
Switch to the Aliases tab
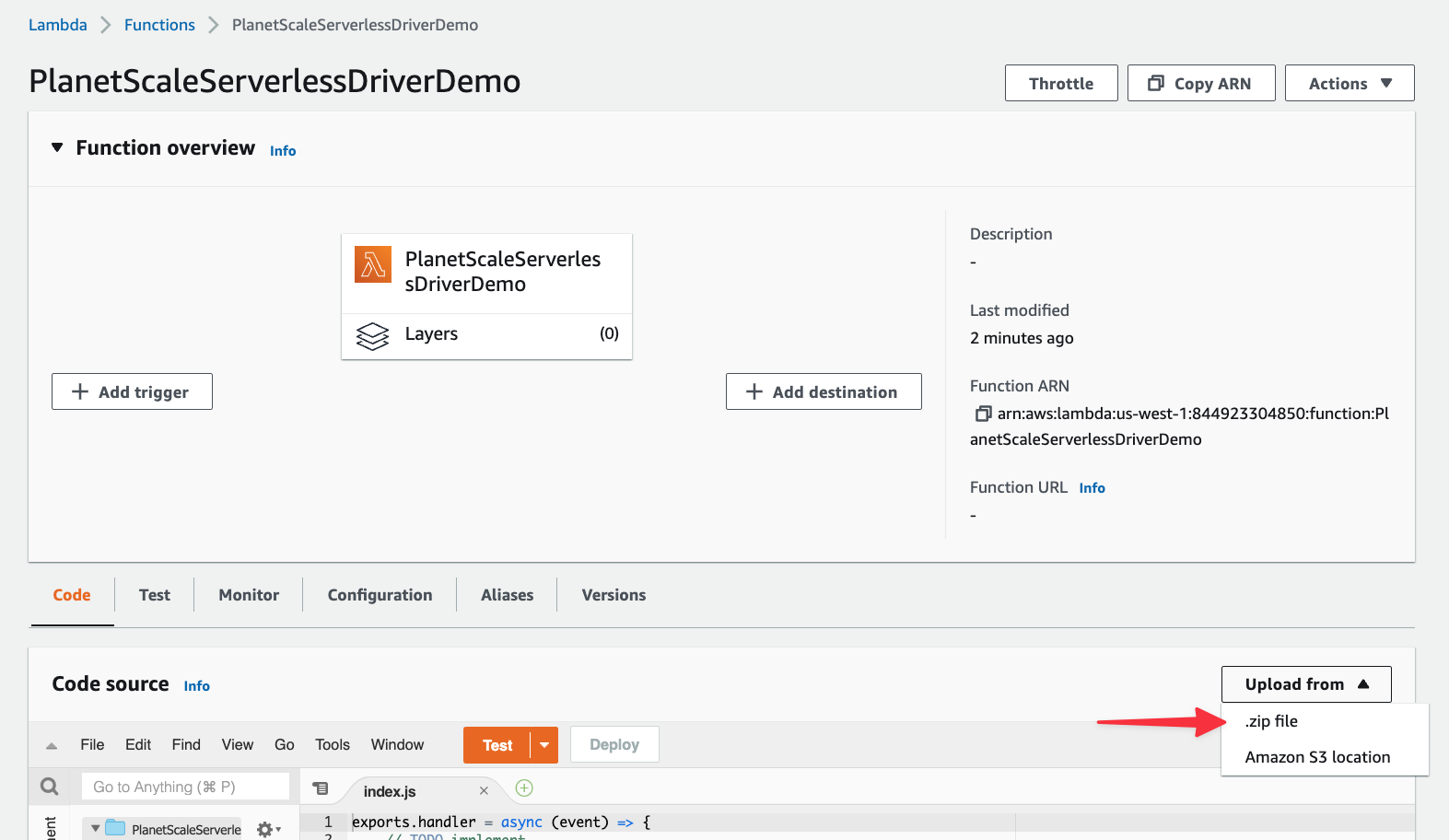point(507,595)
